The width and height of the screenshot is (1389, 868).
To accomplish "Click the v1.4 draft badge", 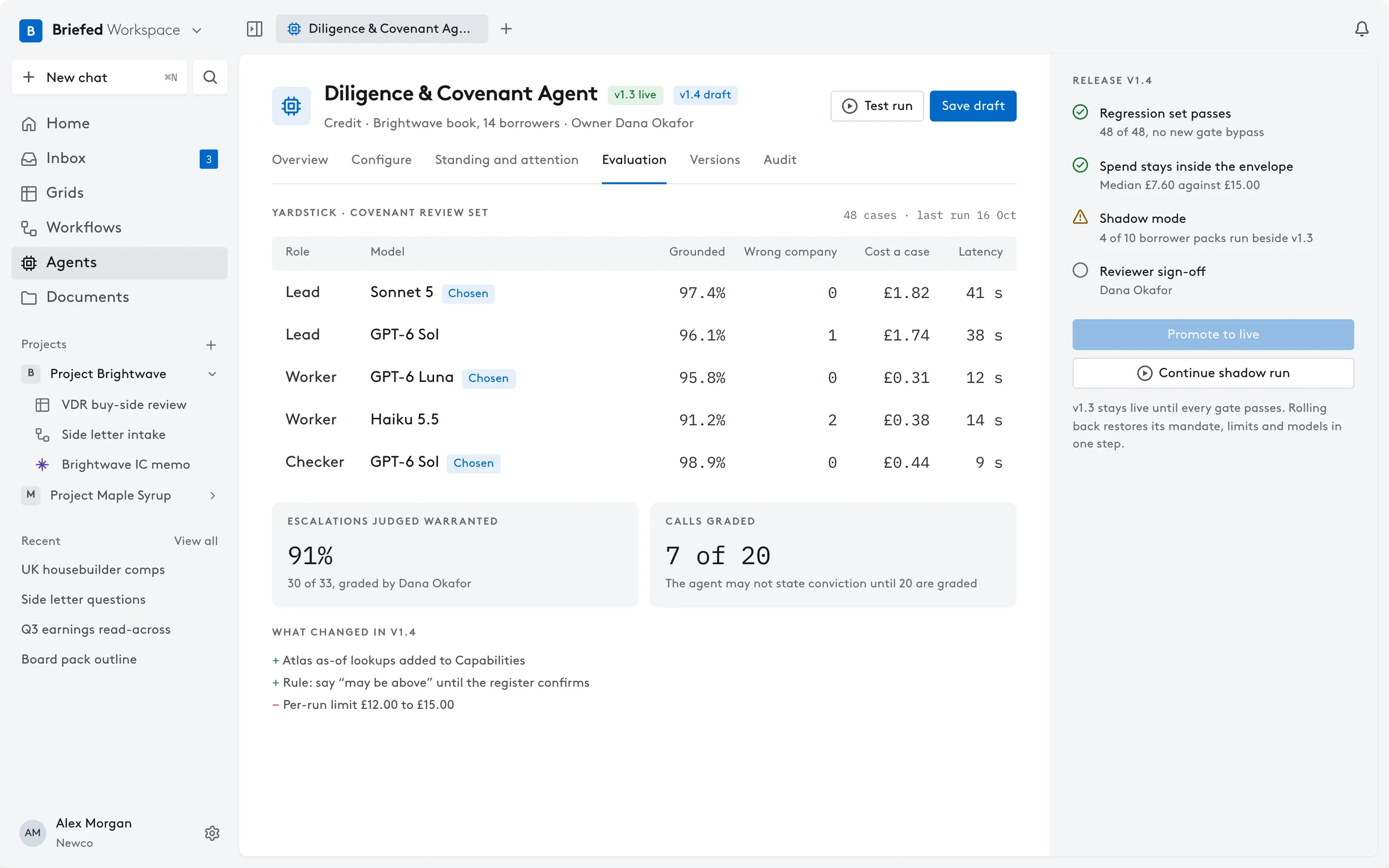I will click(x=705, y=95).
